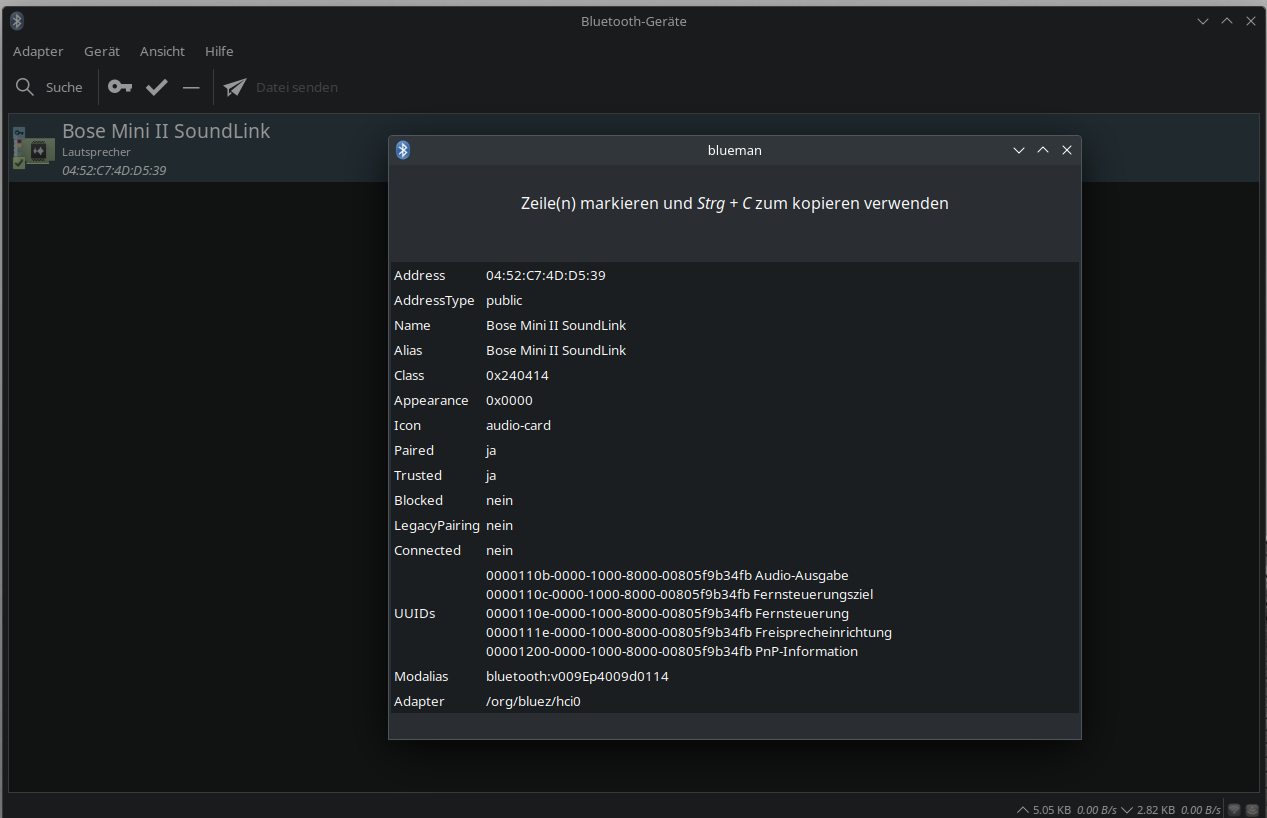Click the paper plane send file icon

tap(235, 87)
